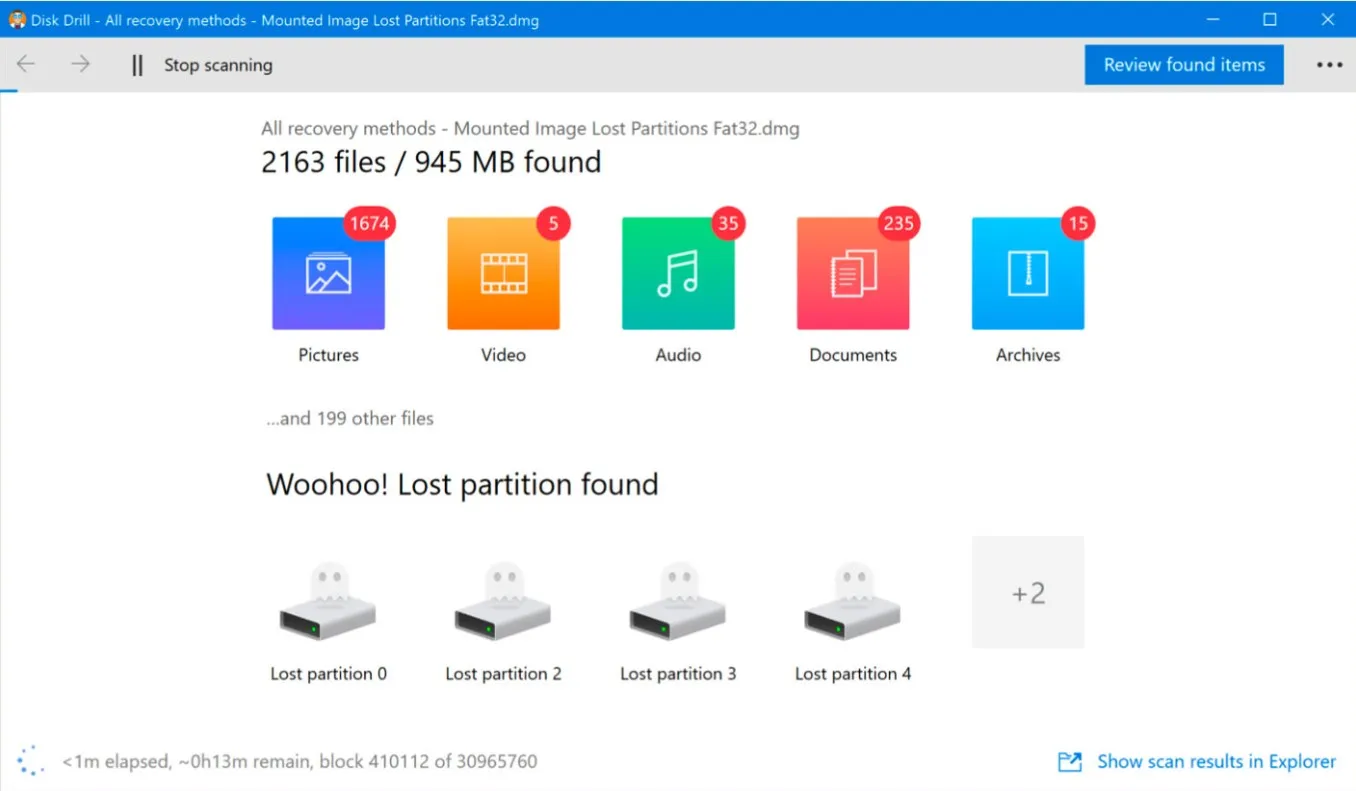This screenshot has height=791, width=1356.
Task: Open the Archives category tile
Action: [1028, 274]
